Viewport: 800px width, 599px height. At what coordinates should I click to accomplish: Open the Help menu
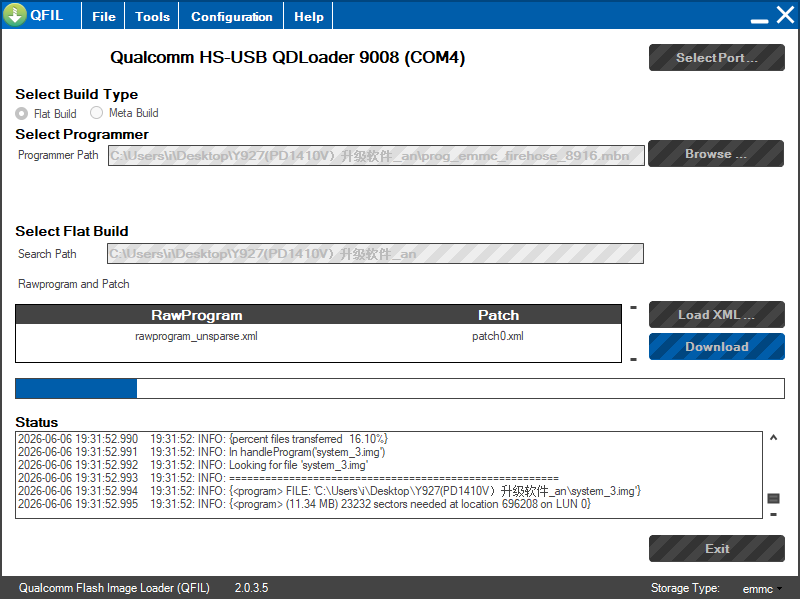pyautogui.click(x=309, y=16)
